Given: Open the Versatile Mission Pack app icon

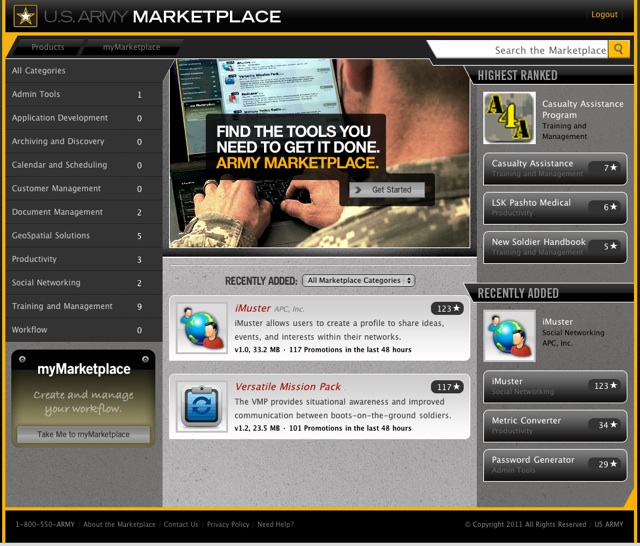Looking at the screenshot, I should click(202, 406).
